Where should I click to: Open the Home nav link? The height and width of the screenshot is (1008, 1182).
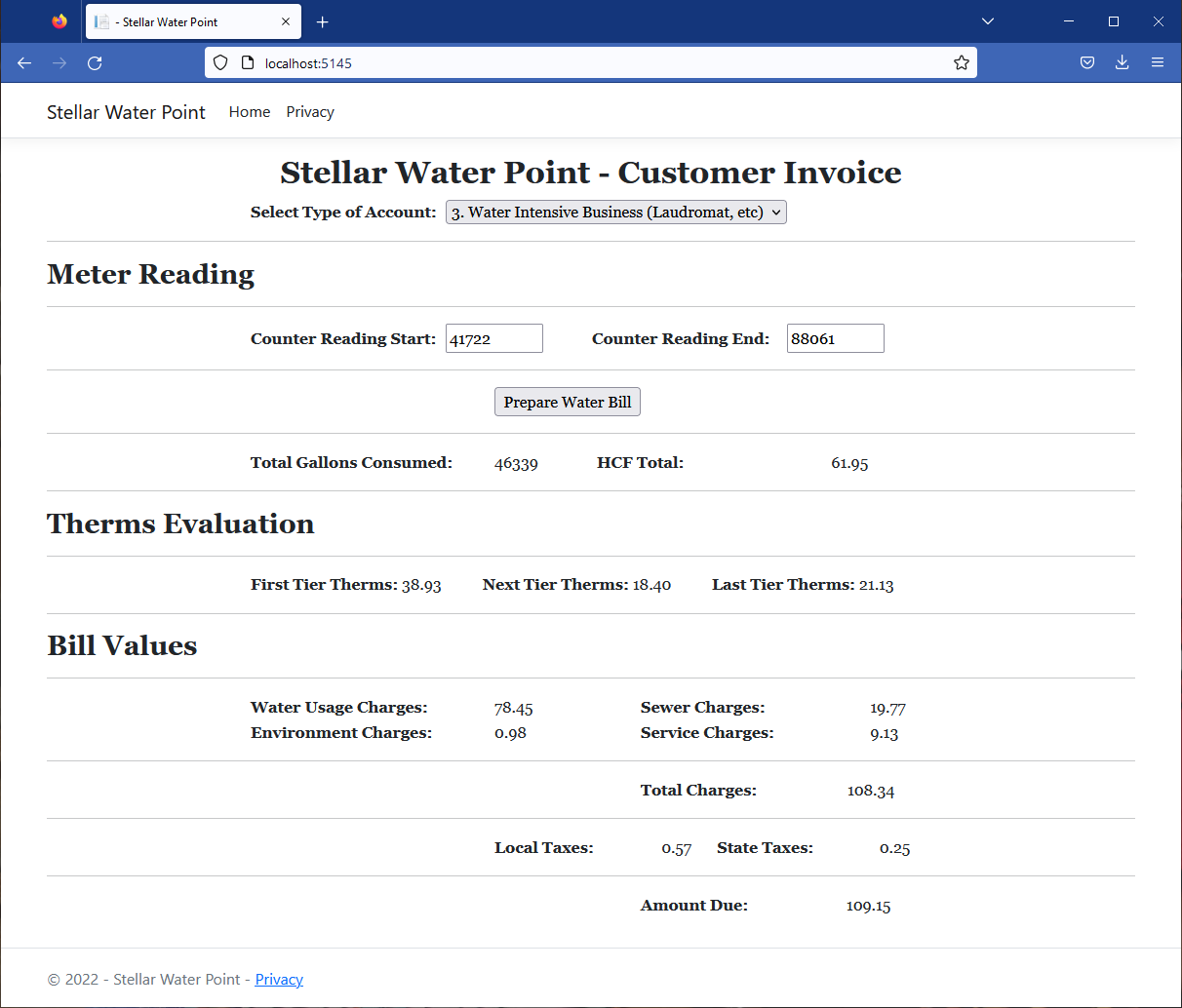pos(250,112)
